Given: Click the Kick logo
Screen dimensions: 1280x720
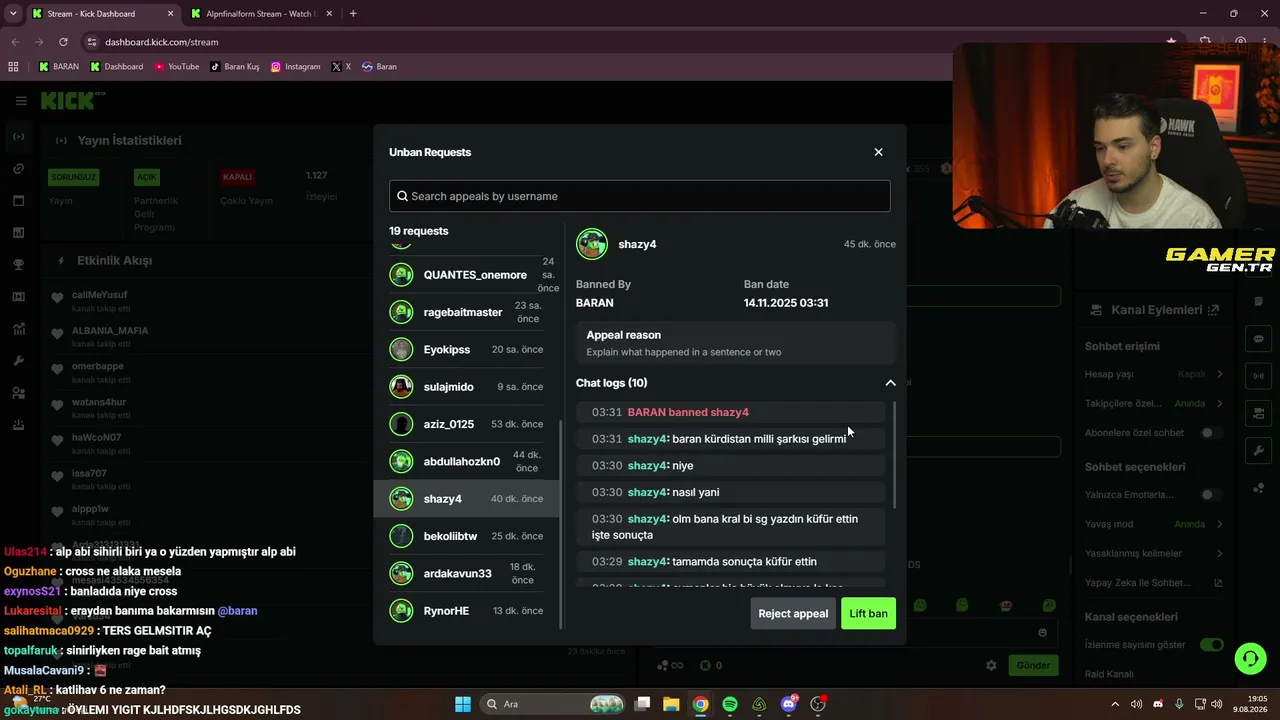Looking at the screenshot, I should click(x=73, y=100).
